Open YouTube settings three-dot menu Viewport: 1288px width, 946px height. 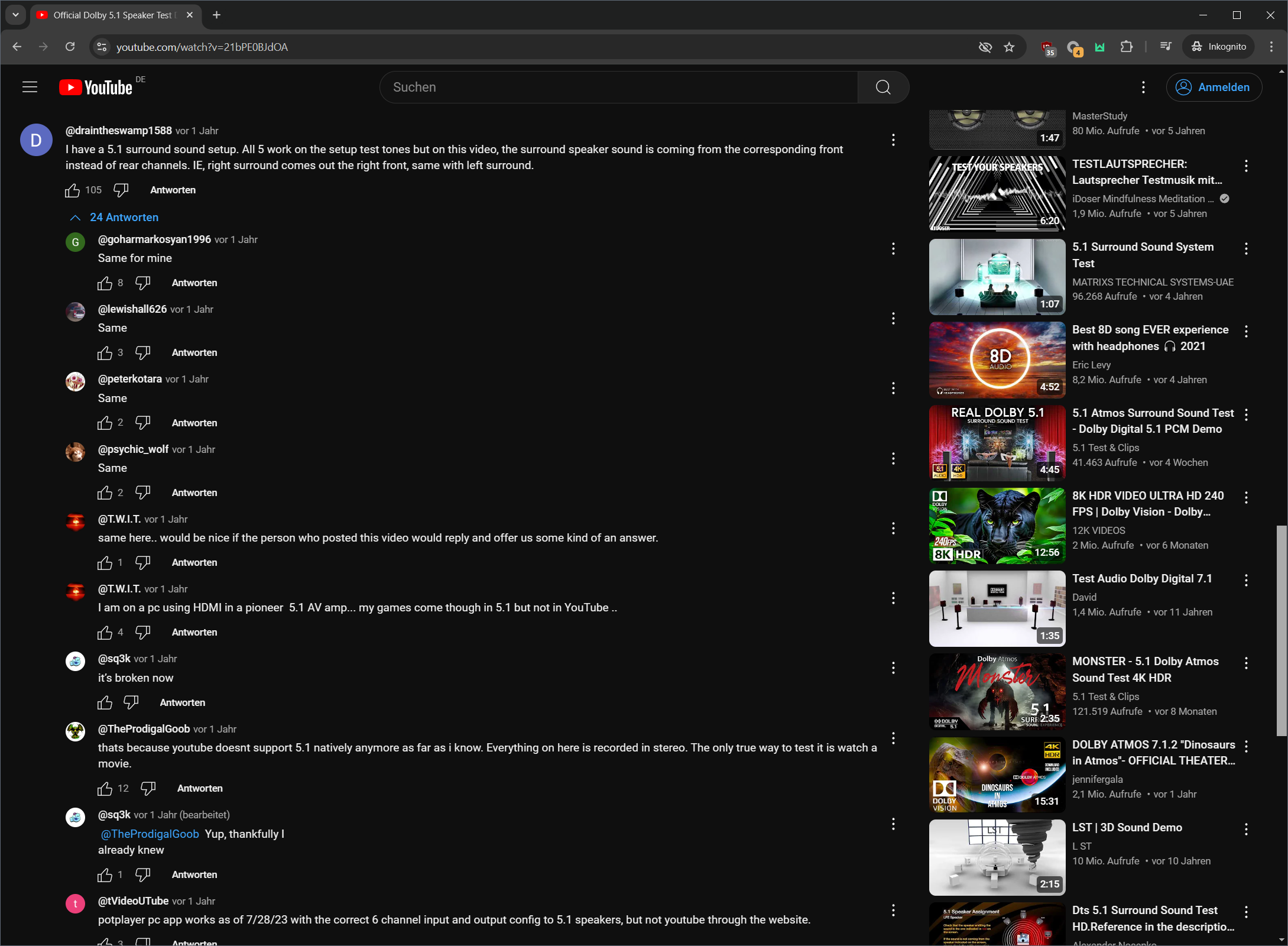(1143, 88)
